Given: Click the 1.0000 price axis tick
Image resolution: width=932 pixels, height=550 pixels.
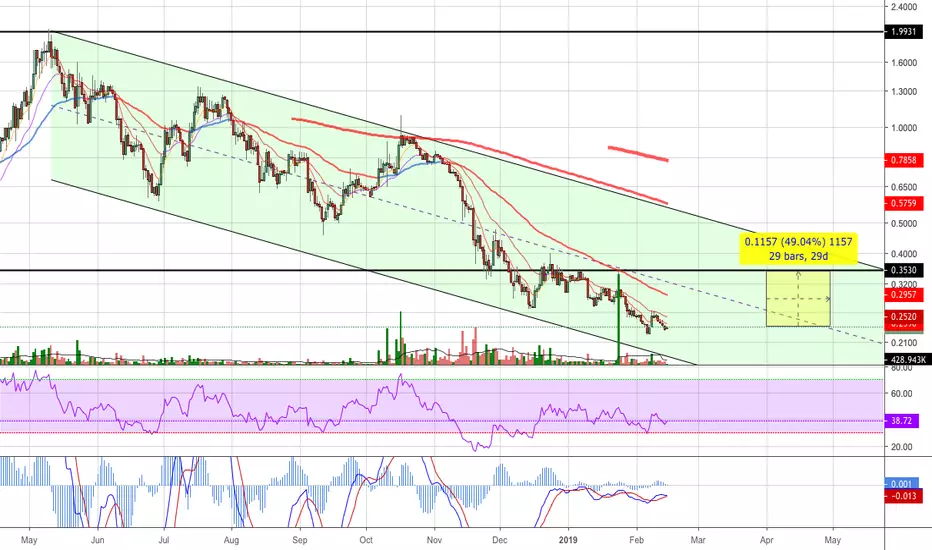Looking at the screenshot, I should [x=903, y=128].
